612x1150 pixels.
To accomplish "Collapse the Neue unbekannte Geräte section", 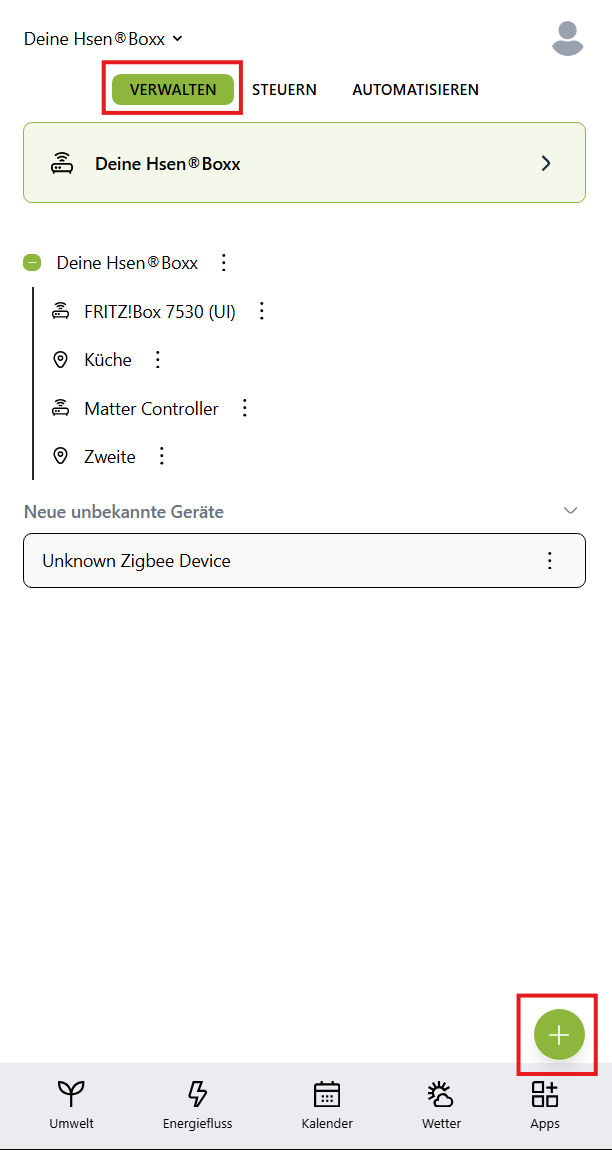I will pos(570,511).
